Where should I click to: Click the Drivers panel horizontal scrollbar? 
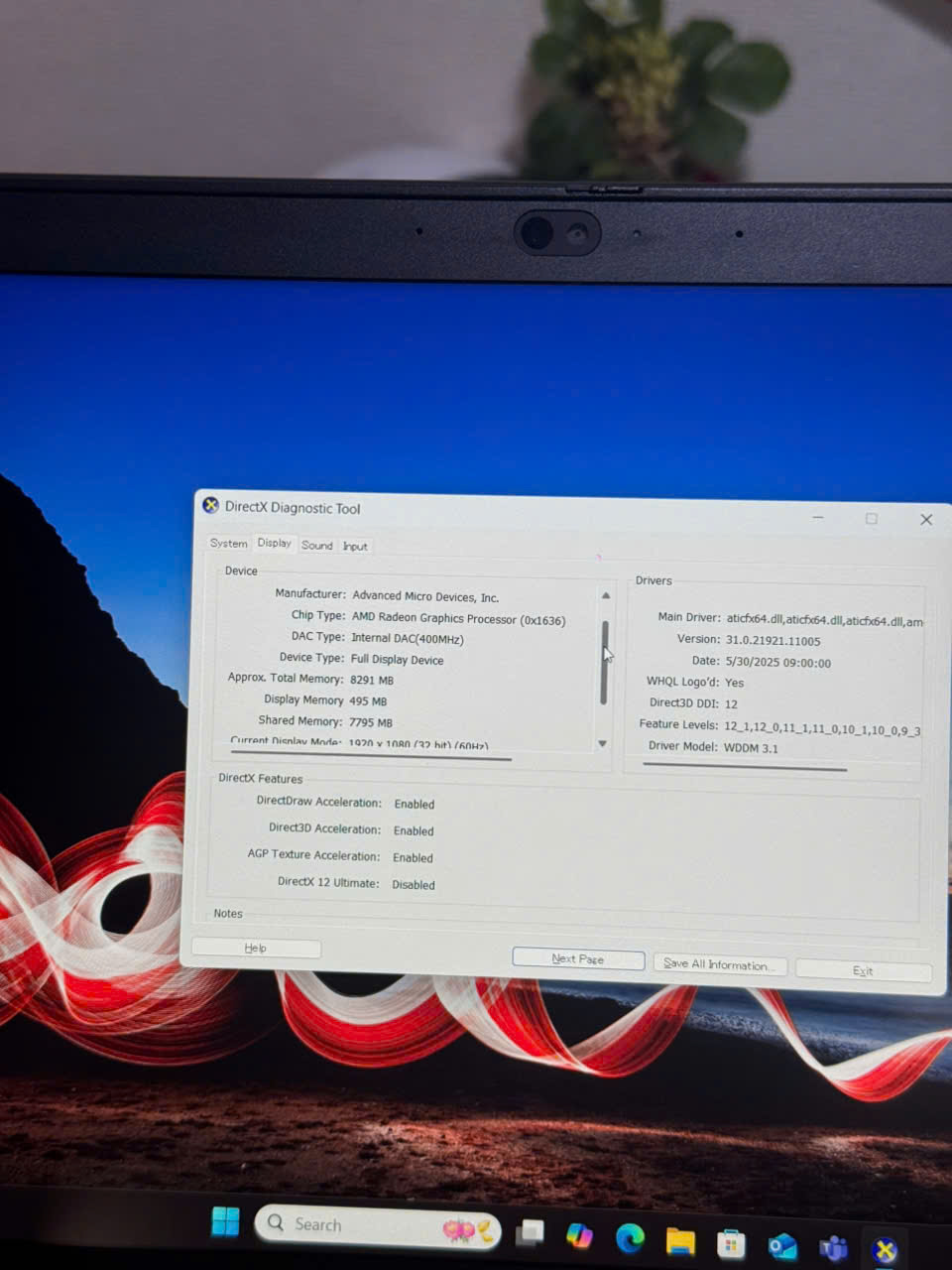click(745, 766)
